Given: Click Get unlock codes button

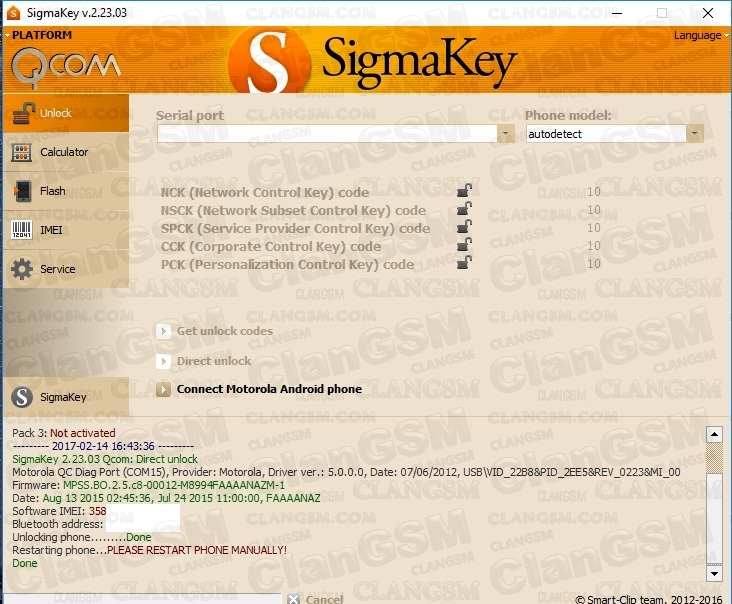Looking at the screenshot, I should [225, 331].
